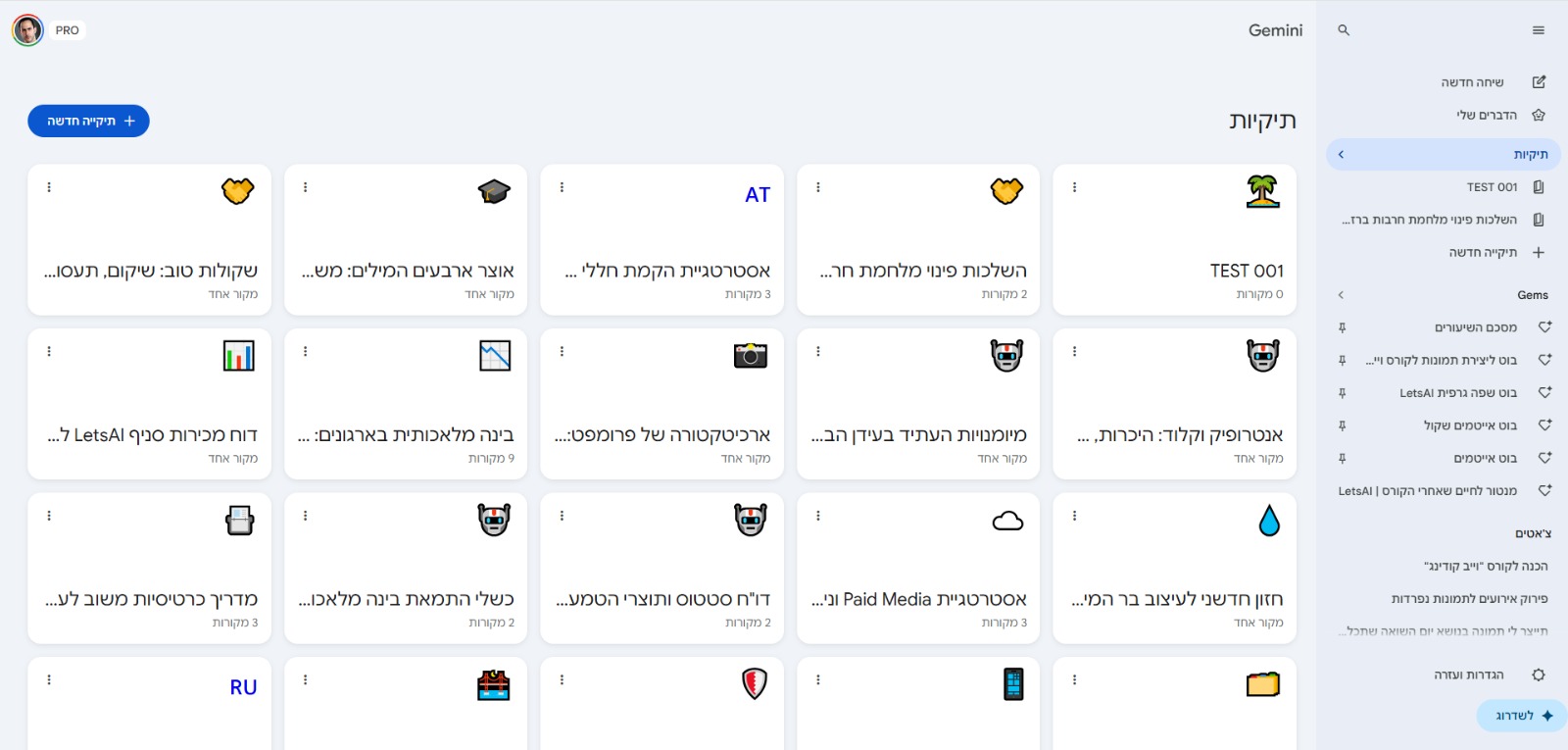Start a new chat via the שיחה חדשה icon
This screenshot has width=1568, height=750.
pyautogui.click(x=1539, y=82)
